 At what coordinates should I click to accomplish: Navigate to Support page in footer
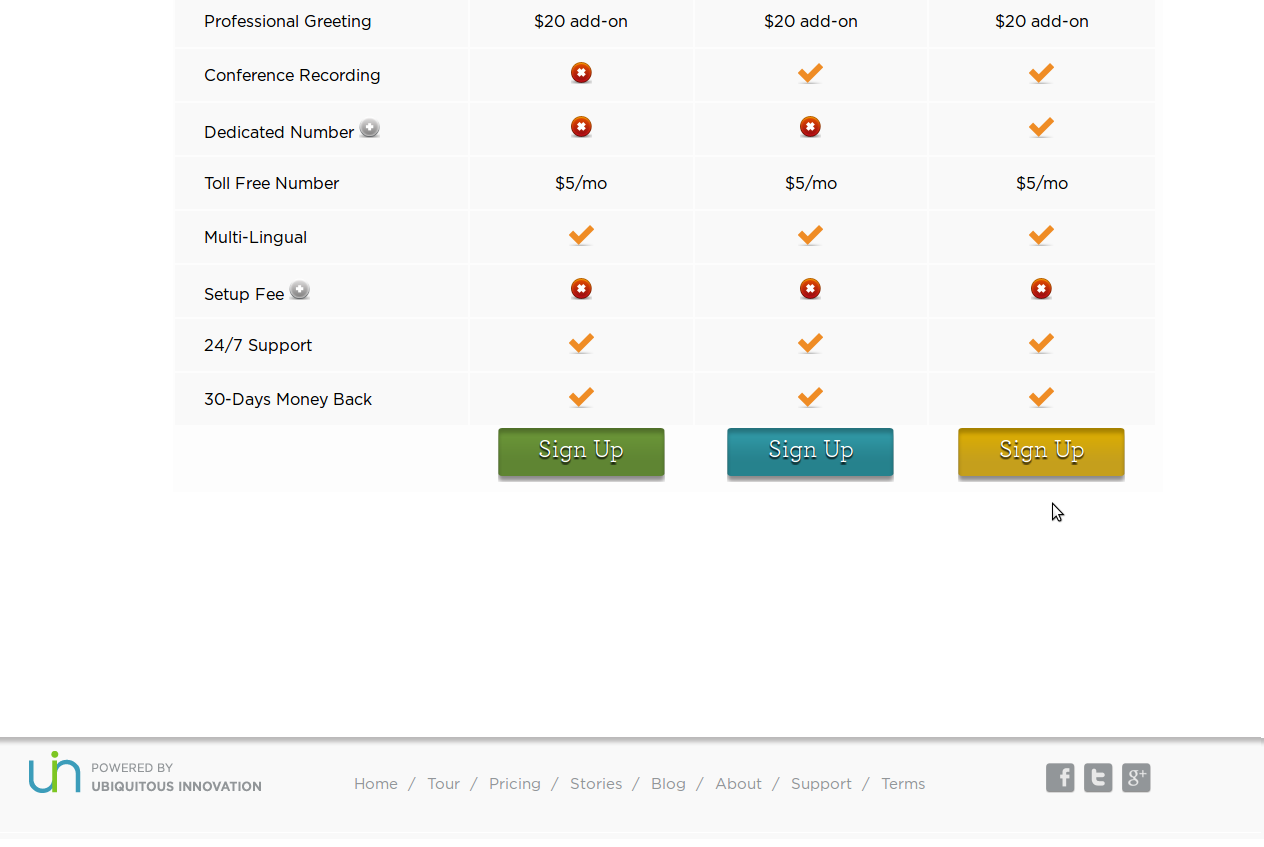coord(821,784)
